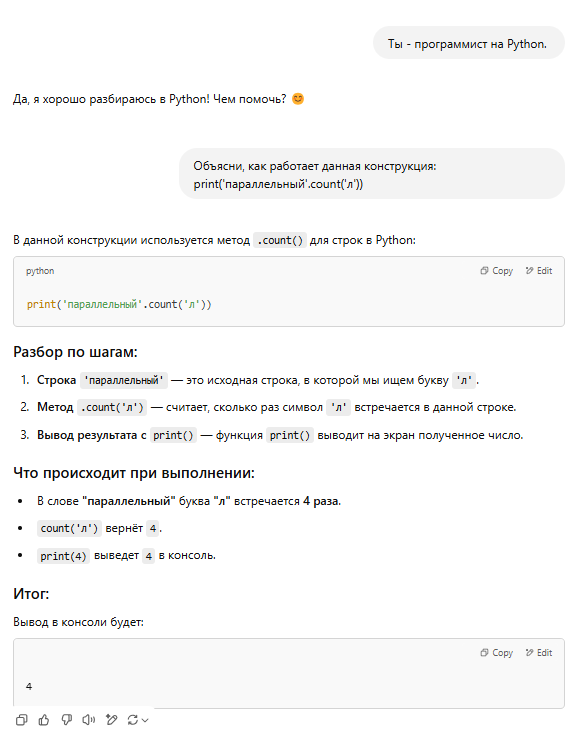583x736 pixels.
Task: Click the inline code print(4)
Action: tap(63, 556)
